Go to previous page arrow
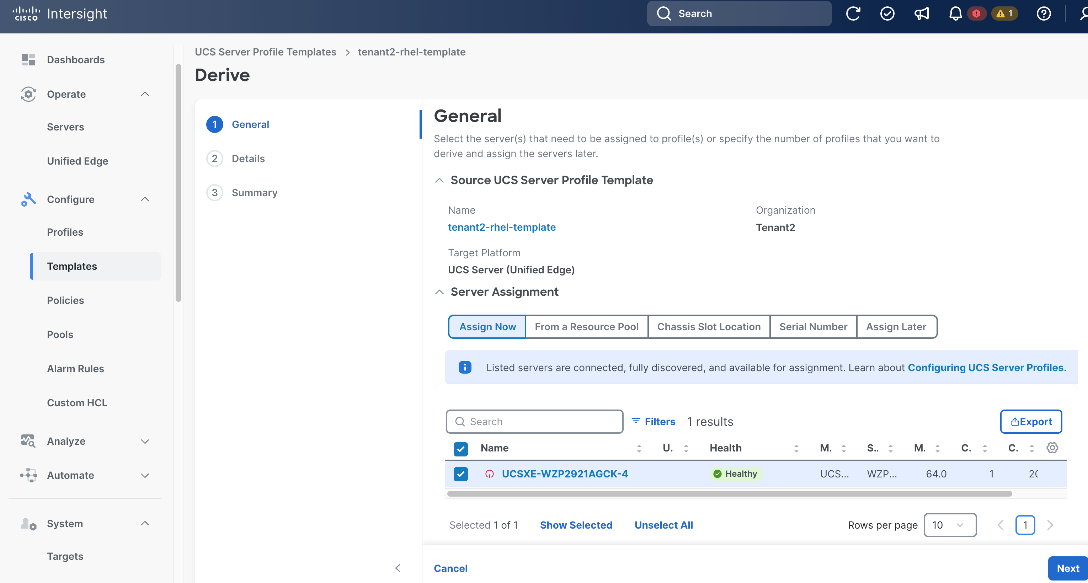The width and height of the screenshot is (1088, 583). pyautogui.click(x=1001, y=525)
